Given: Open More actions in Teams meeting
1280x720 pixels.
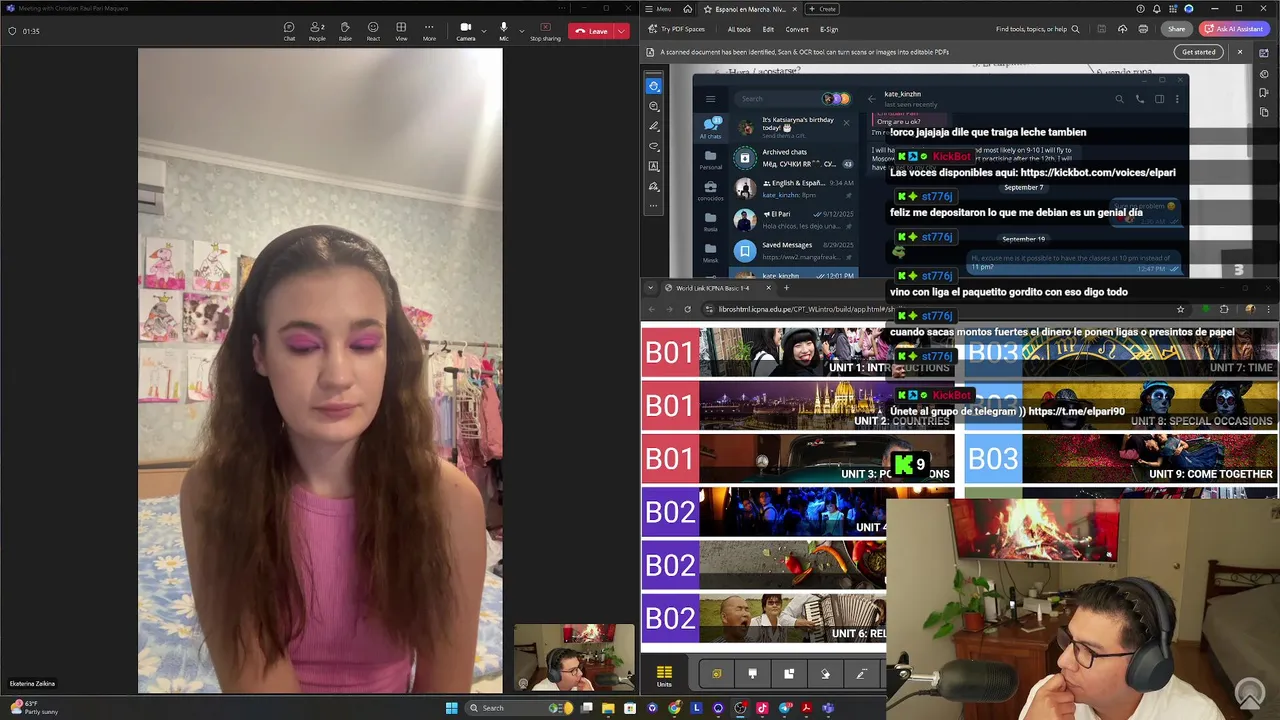Looking at the screenshot, I should click(429, 31).
